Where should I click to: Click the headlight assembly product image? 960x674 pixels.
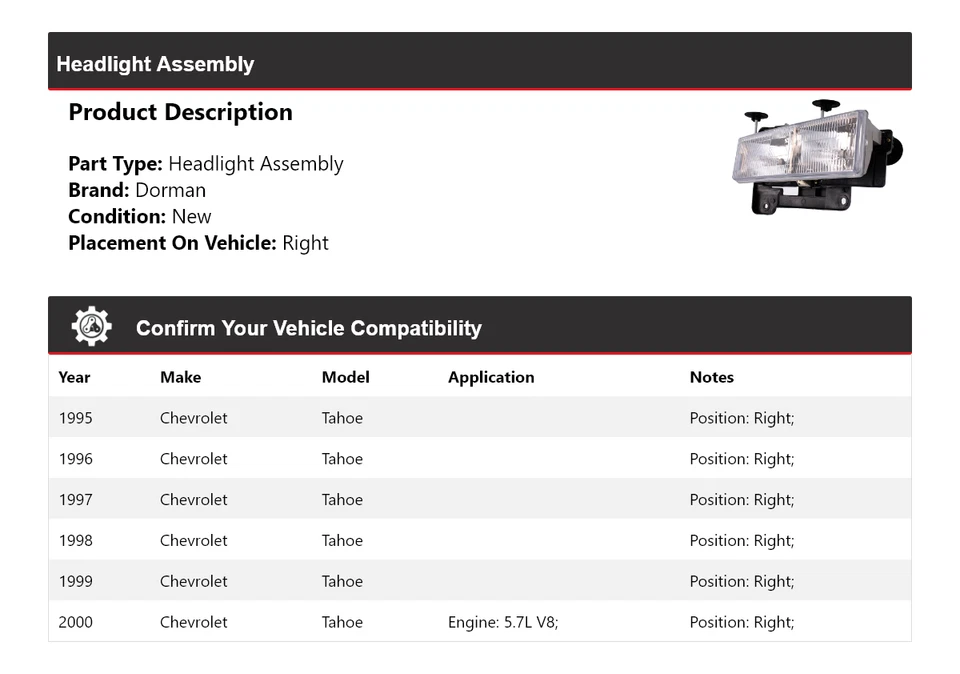816,158
